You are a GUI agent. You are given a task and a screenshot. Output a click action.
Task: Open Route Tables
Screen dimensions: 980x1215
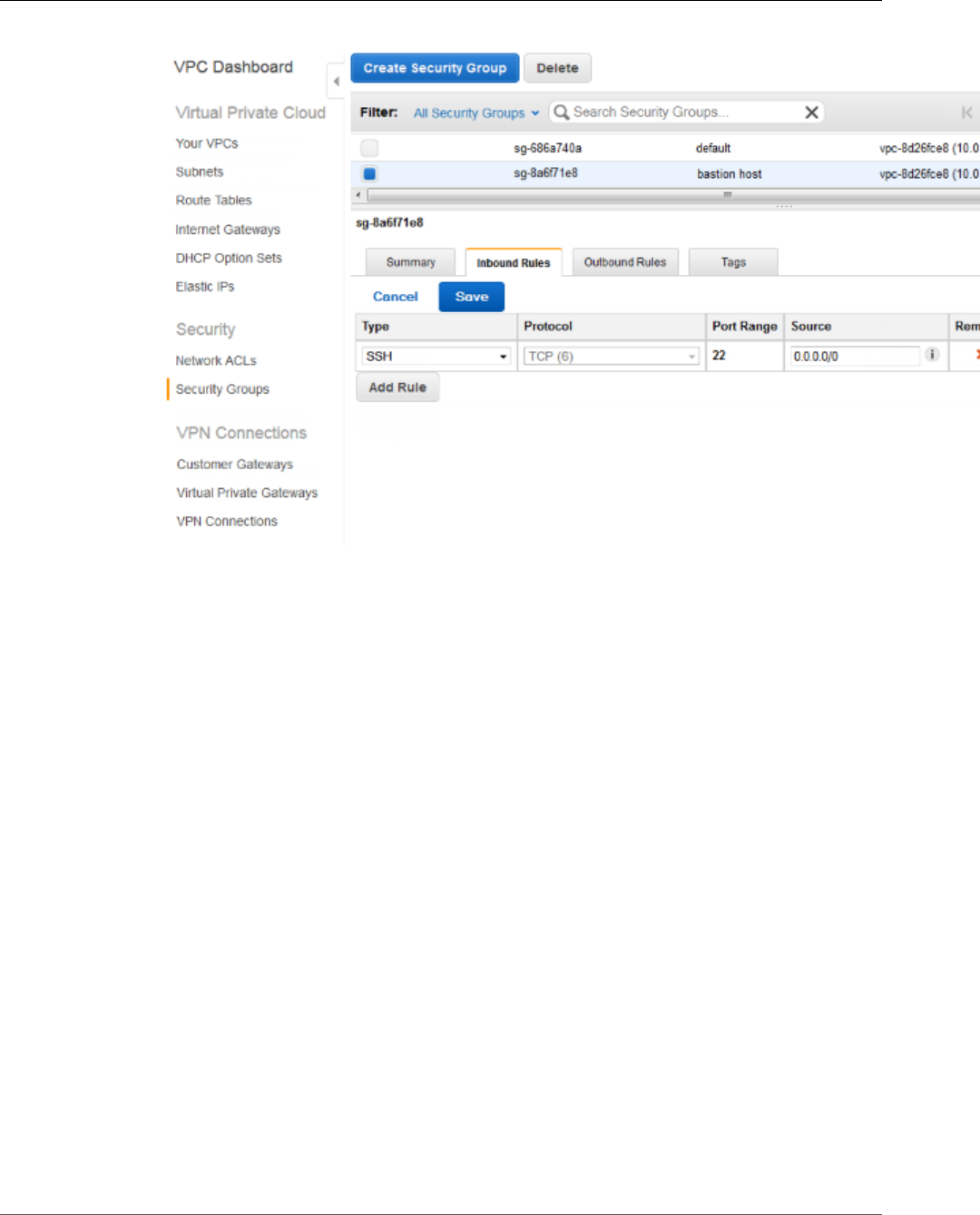(x=213, y=201)
